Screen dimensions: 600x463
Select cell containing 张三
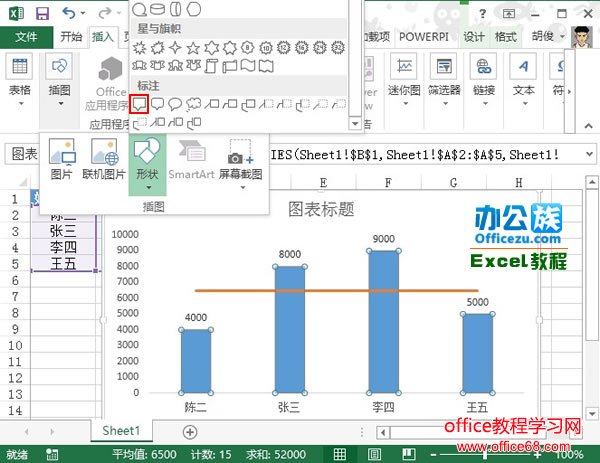tap(63, 231)
